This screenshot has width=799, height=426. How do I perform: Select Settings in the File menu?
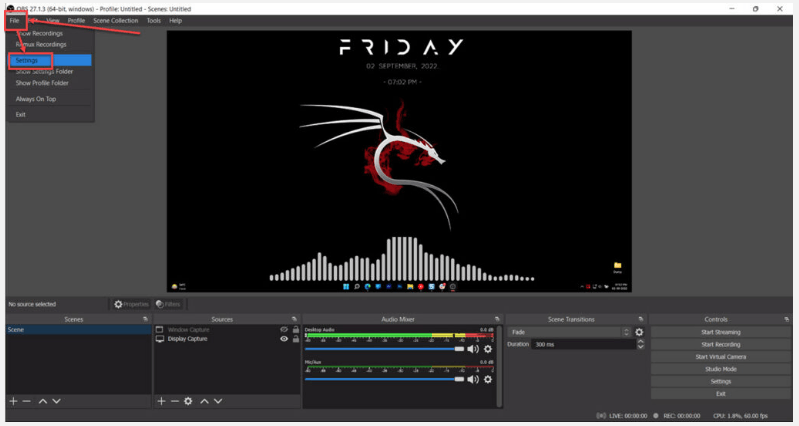(50, 60)
